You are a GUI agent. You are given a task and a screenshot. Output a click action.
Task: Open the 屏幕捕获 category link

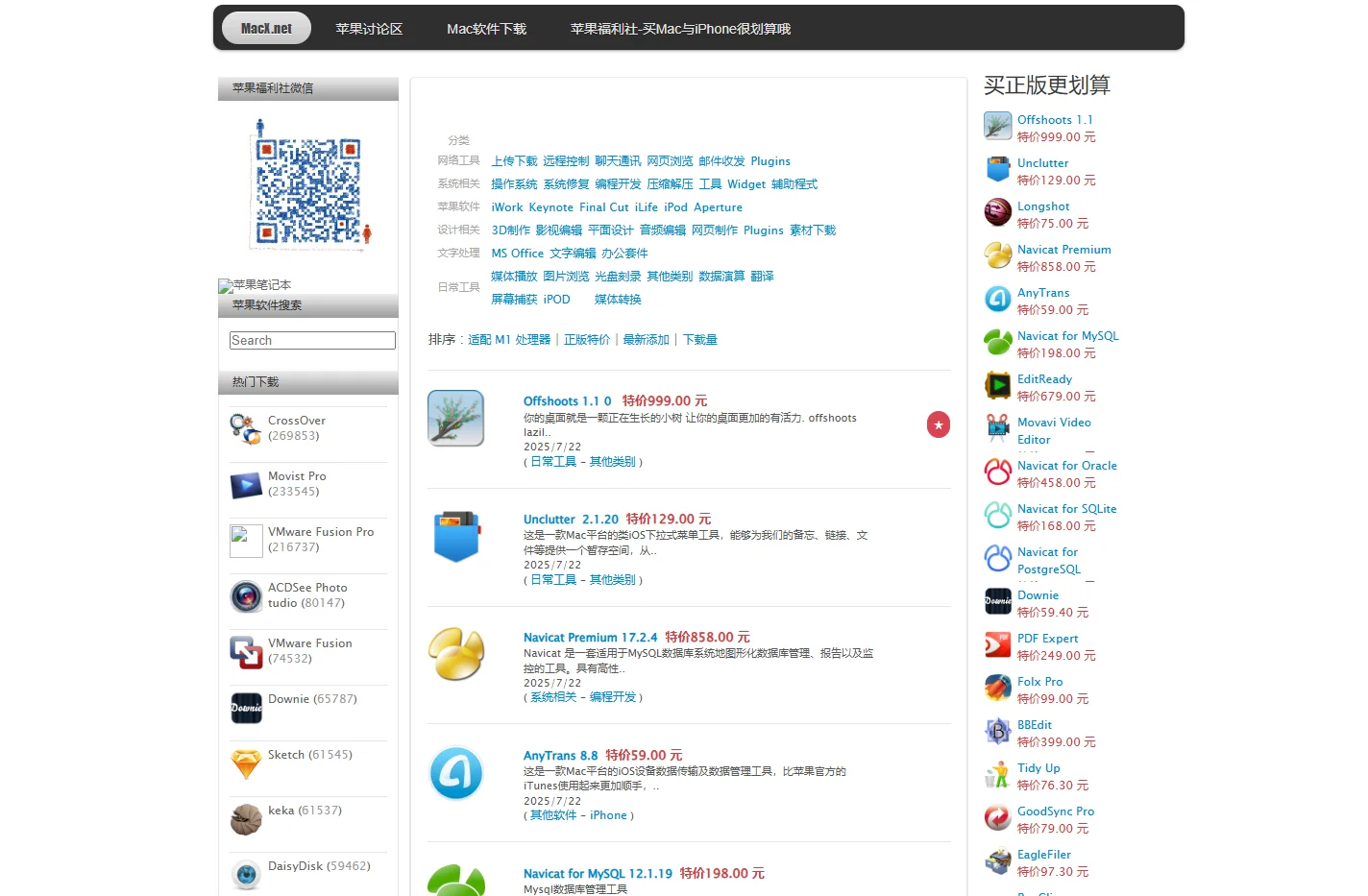(514, 300)
